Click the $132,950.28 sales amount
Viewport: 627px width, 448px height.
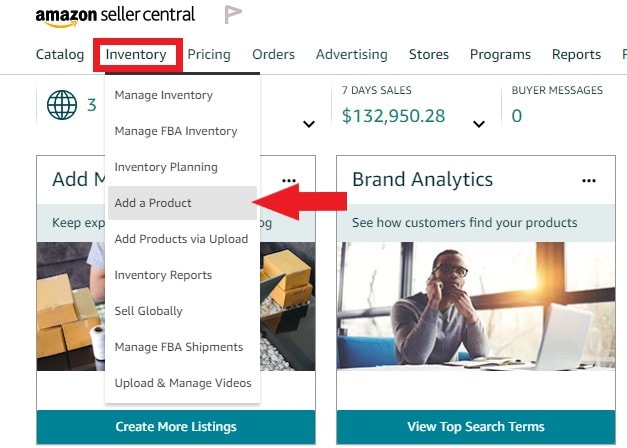(393, 116)
